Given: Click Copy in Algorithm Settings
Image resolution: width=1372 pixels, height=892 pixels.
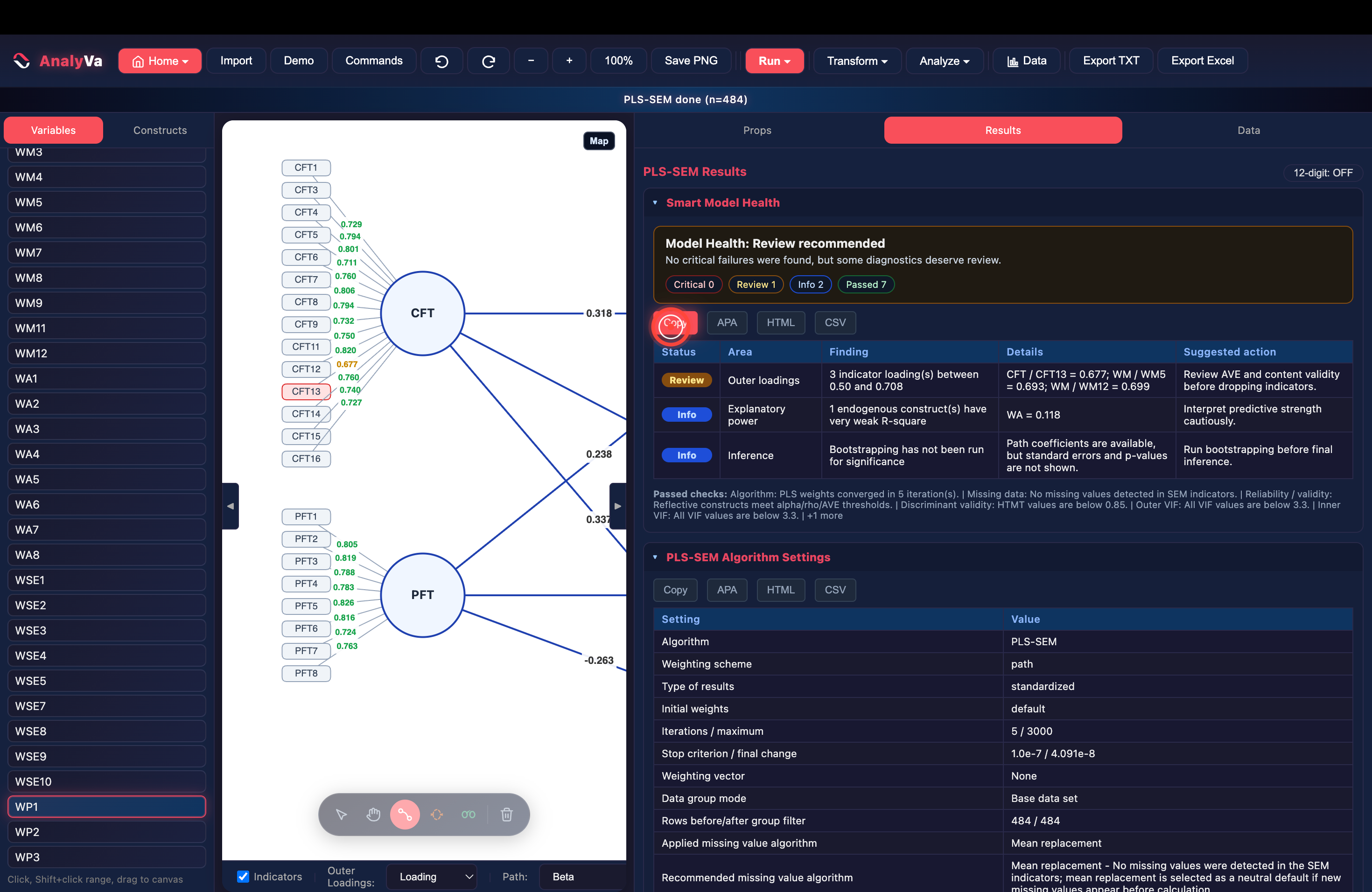Looking at the screenshot, I should 675,590.
